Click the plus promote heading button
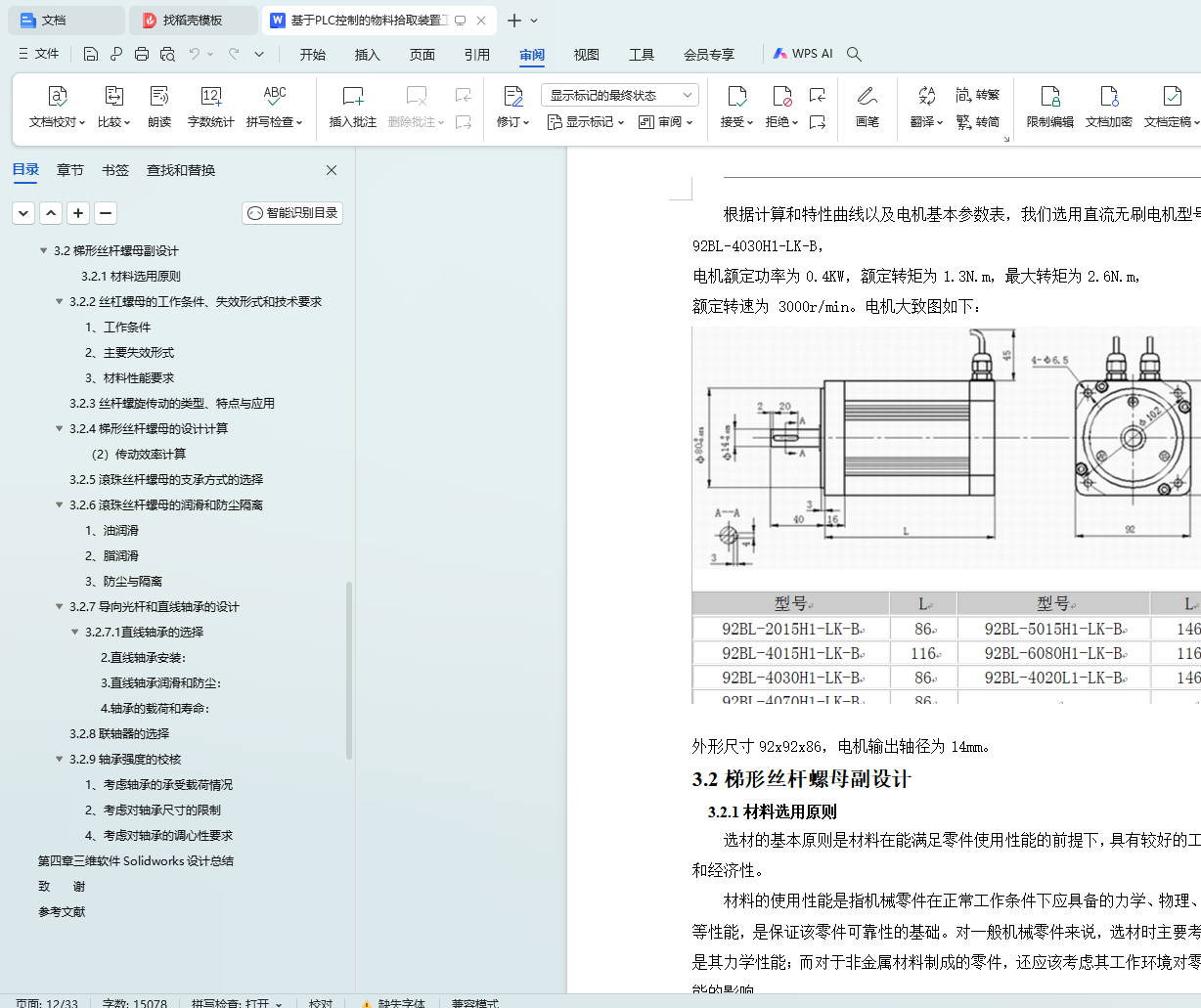Screen dimensions: 1201x1008 click(x=78, y=212)
